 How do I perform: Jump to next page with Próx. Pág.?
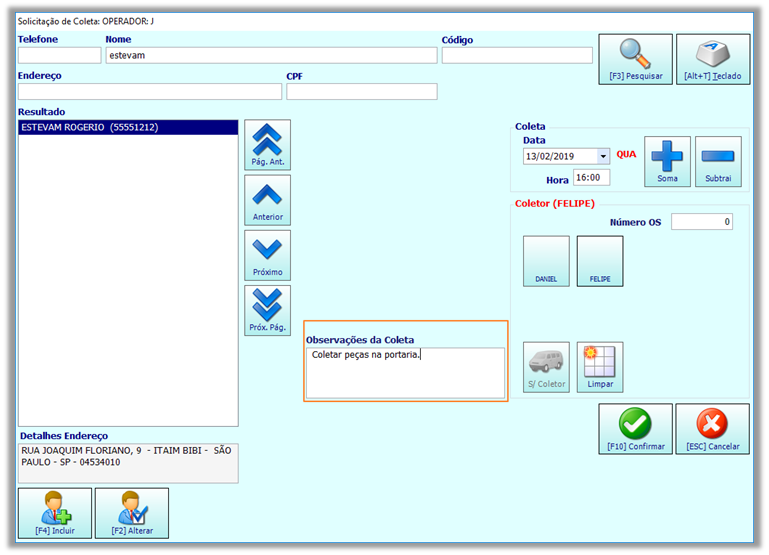coord(267,311)
